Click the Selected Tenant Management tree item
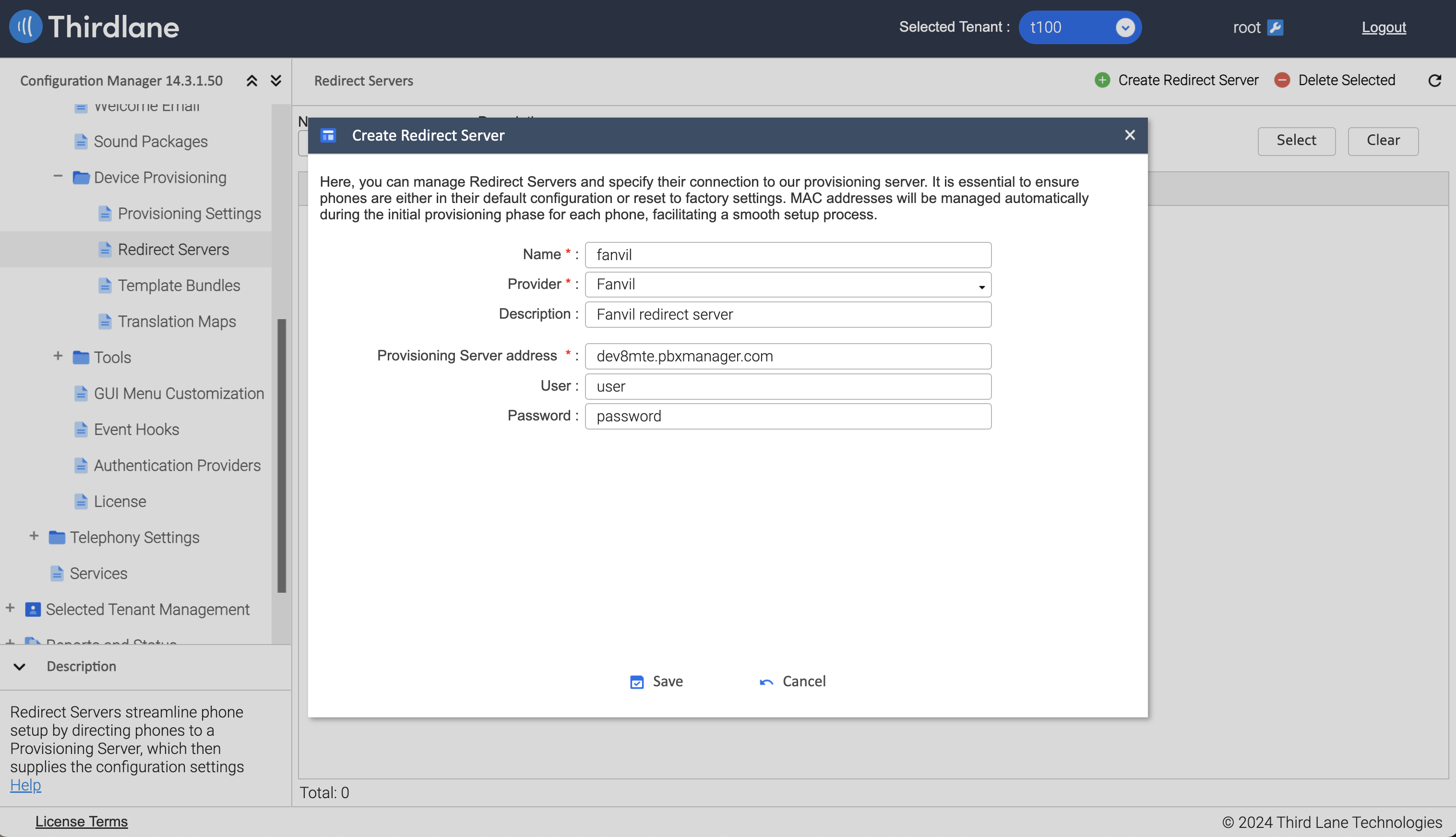 pyautogui.click(x=147, y=609)
